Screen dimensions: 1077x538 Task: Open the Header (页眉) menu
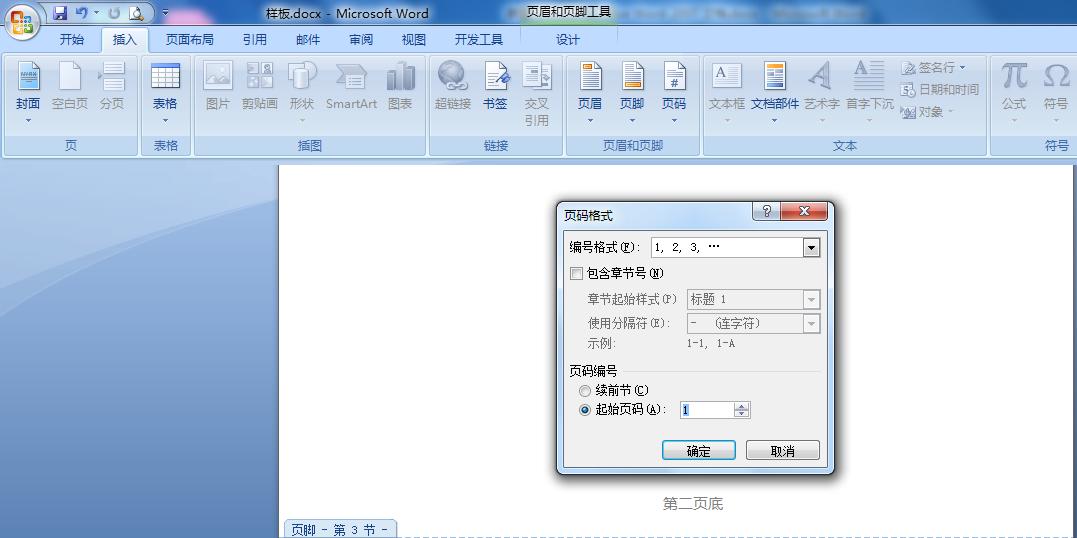pos(590,93)
